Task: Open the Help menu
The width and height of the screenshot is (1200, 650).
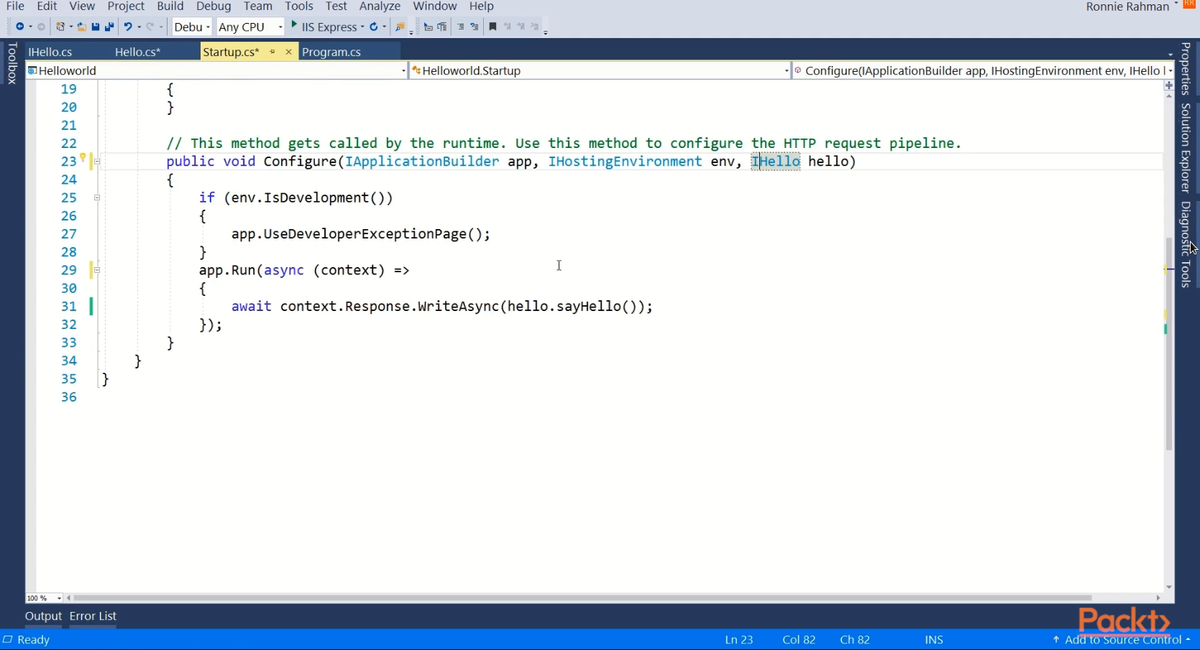Action: 482,6
